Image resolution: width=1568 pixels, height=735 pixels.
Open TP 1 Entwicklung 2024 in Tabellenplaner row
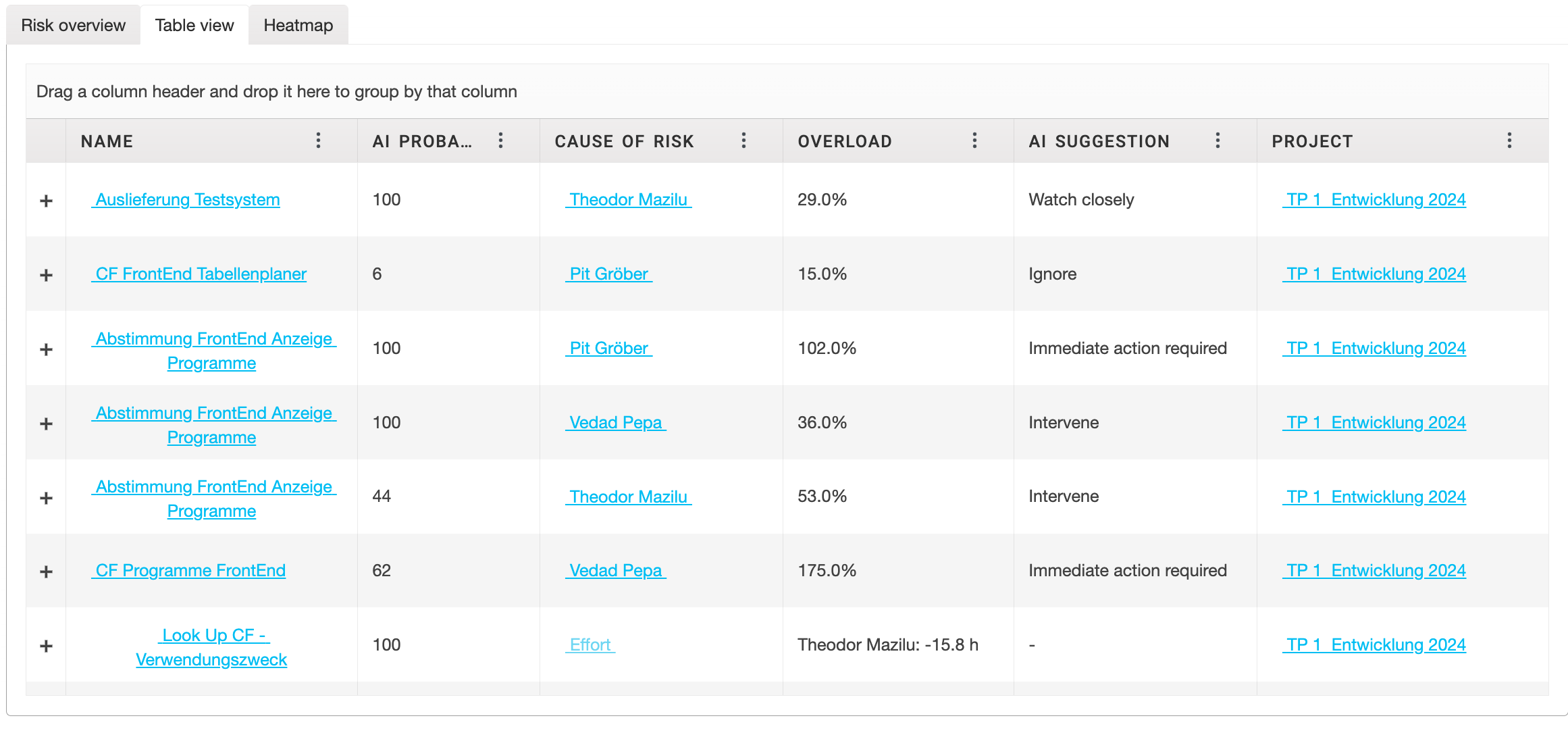[x=1374, y=274]
